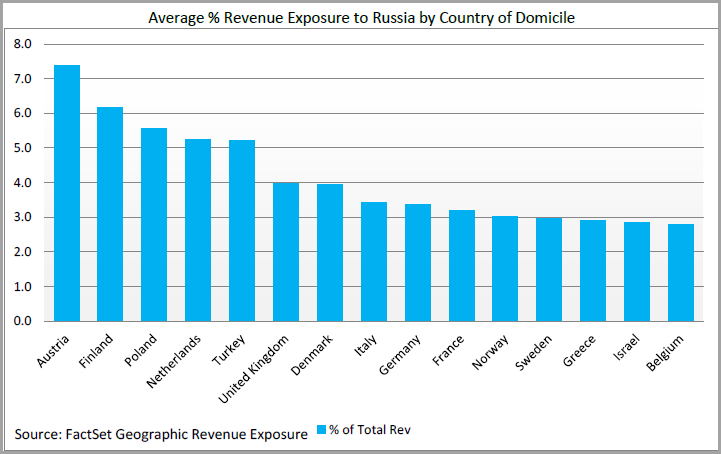Image resolution: width=721 pixels, height=454 pixels.
Task: Click the Belgium bar
Action: click(681, 272)
